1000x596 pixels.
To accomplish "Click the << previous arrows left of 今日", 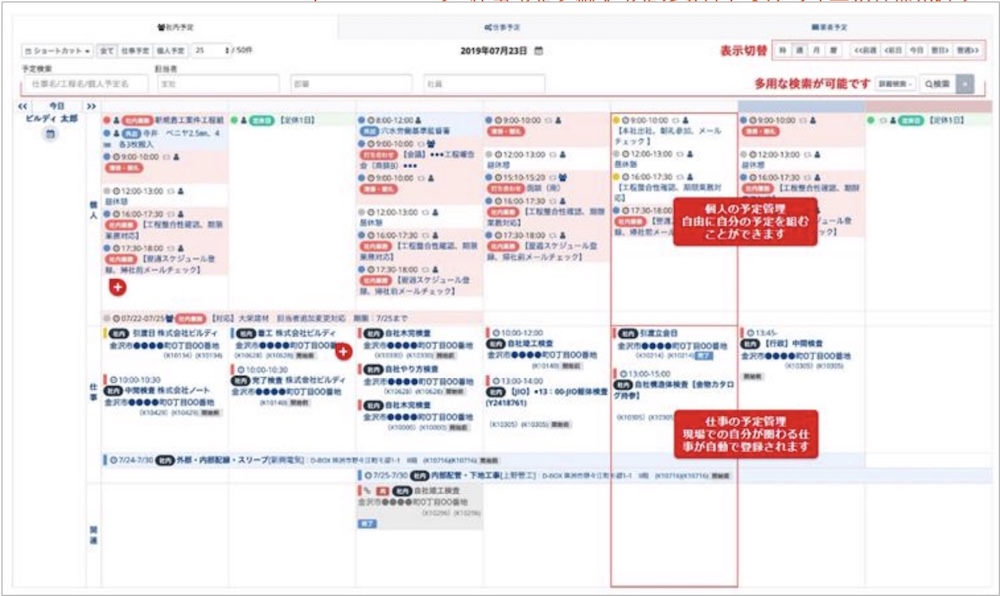I will point(21,105).
